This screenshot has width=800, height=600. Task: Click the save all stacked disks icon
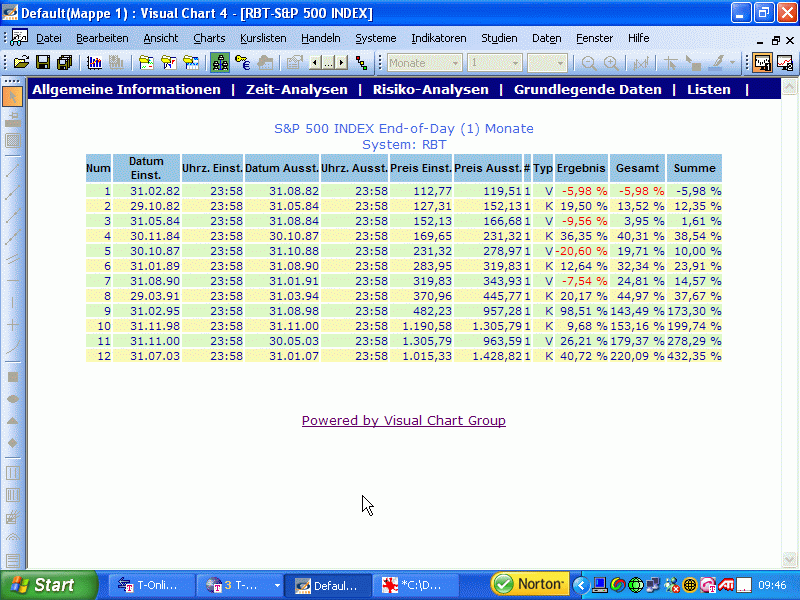tap(64, 62)
